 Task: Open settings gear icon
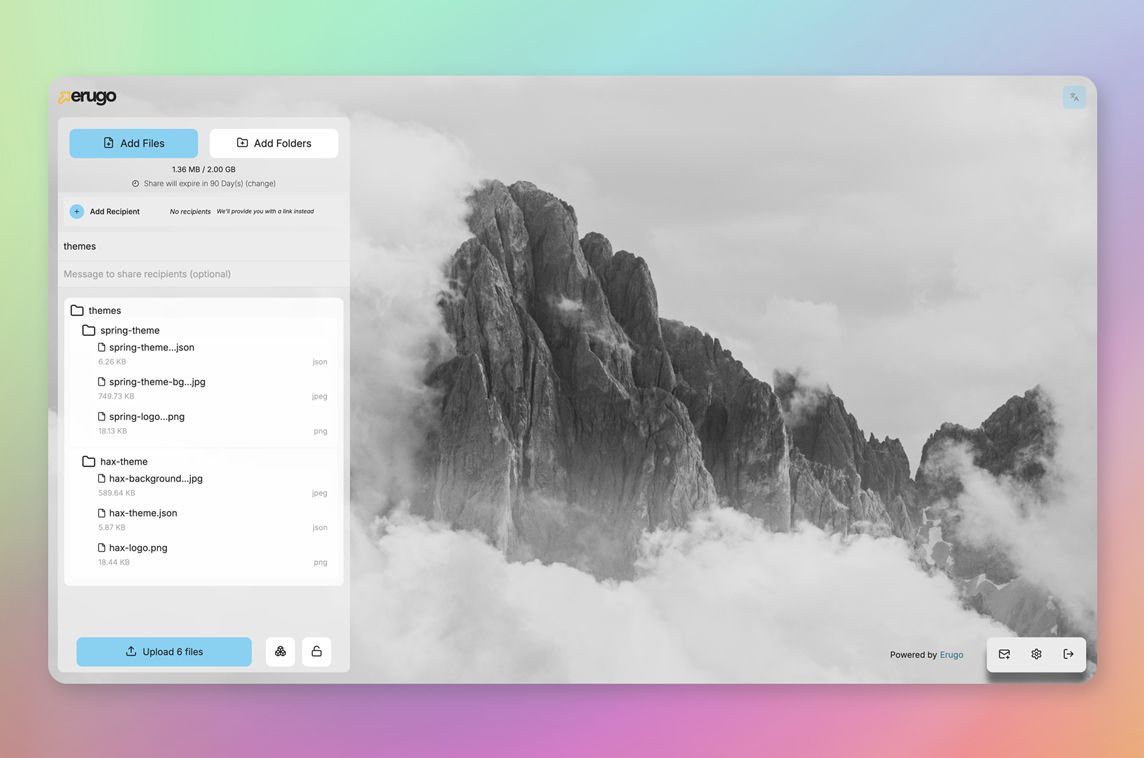click(1036, 654)
